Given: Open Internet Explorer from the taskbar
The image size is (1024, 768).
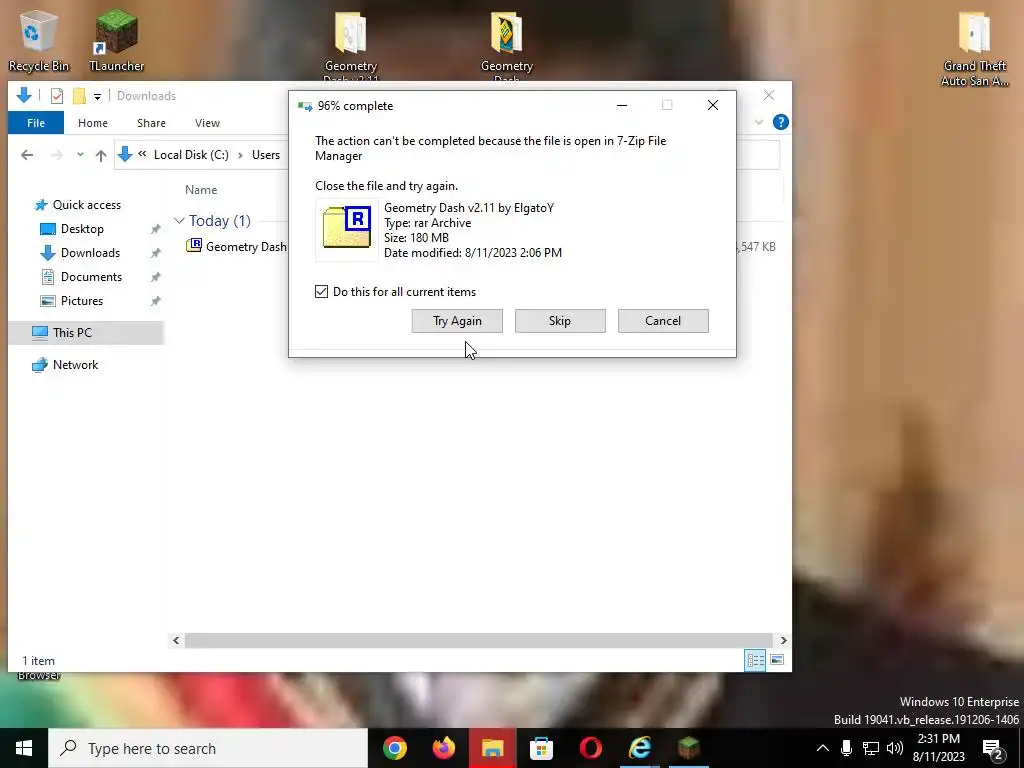Looking at the screenshot, I should (x=639, y=748).
